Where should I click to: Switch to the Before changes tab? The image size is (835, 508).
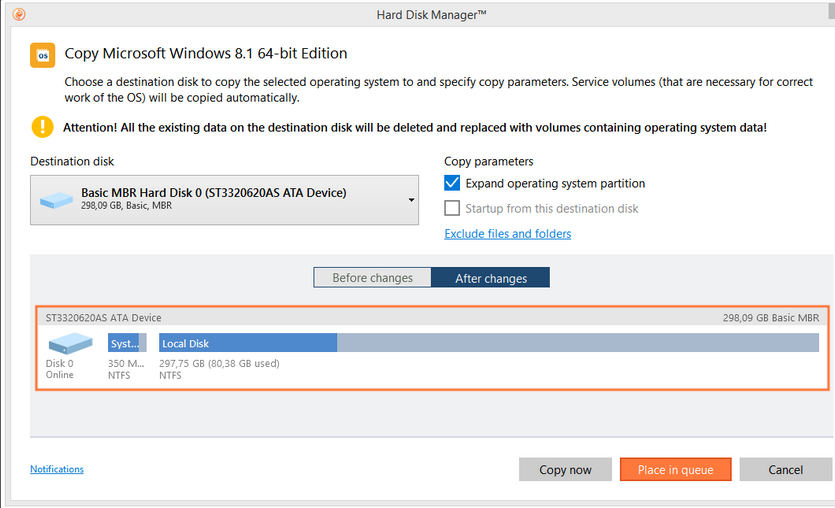click(372, 278)
